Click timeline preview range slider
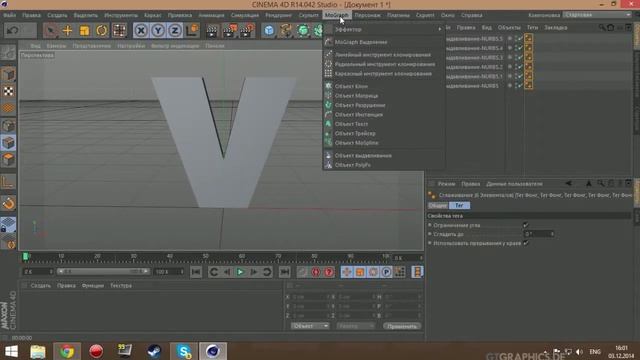 coord(103,271)
